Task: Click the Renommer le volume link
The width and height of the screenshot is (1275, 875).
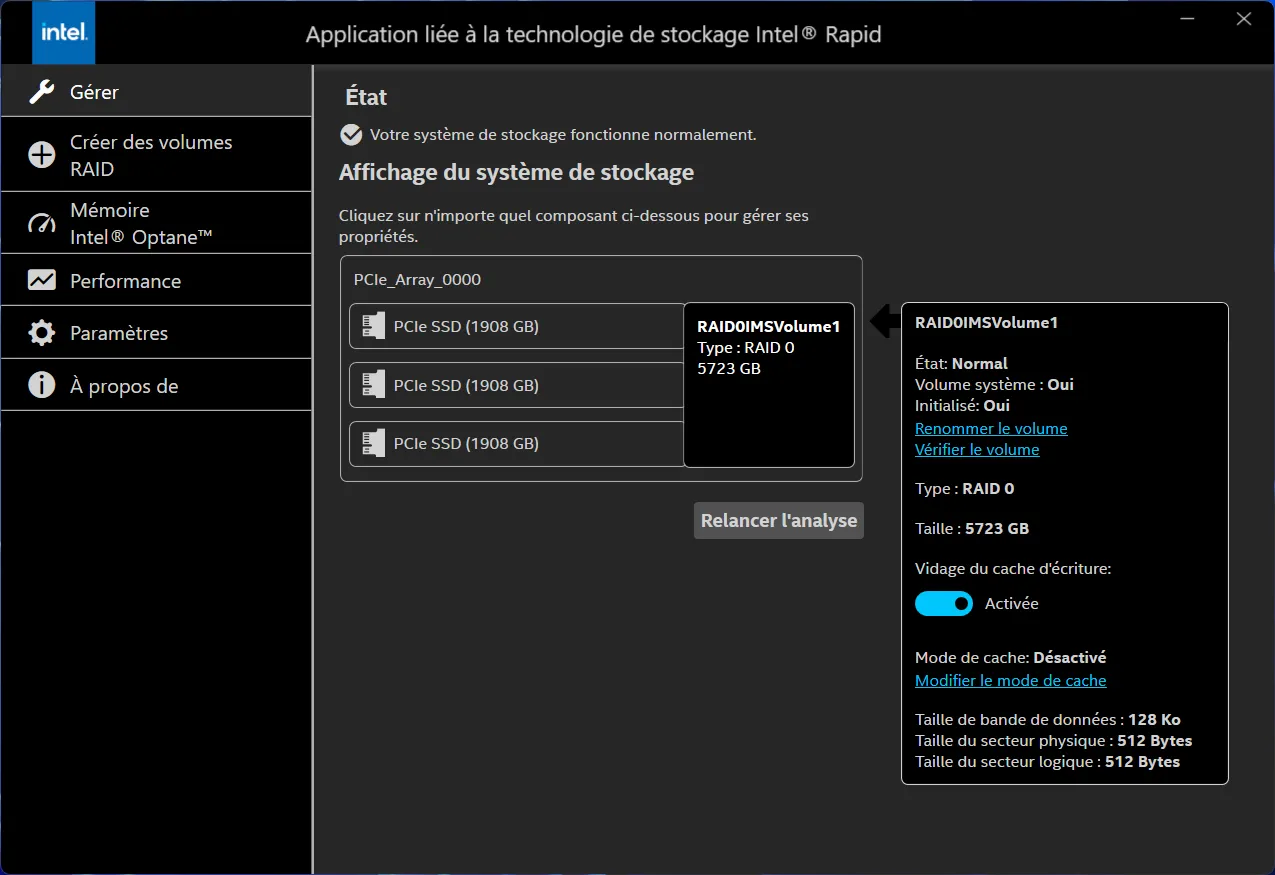Action: pyautogui.click(x=991, y=428)
